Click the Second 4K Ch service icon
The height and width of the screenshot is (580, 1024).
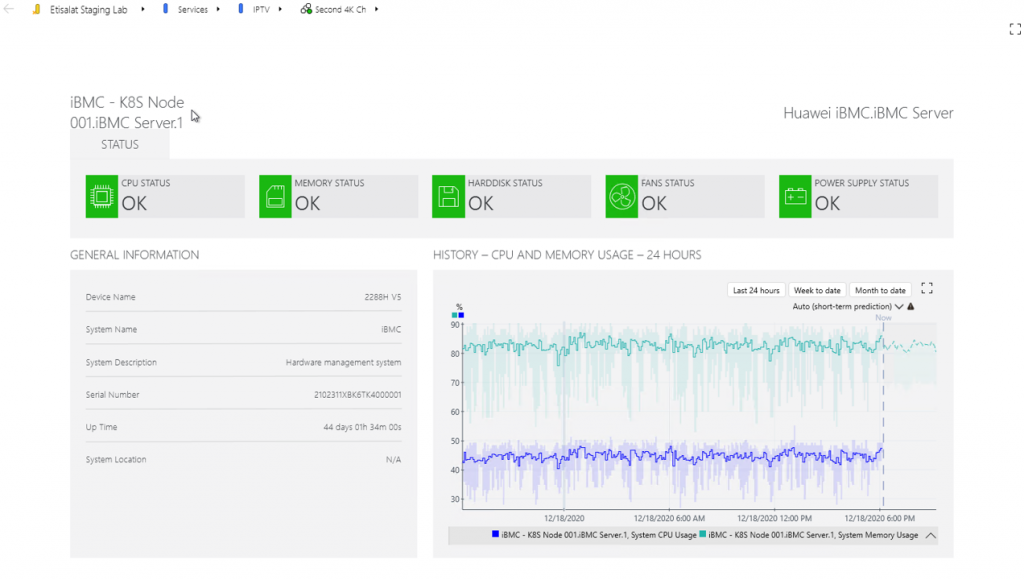[x=306, y=9]
